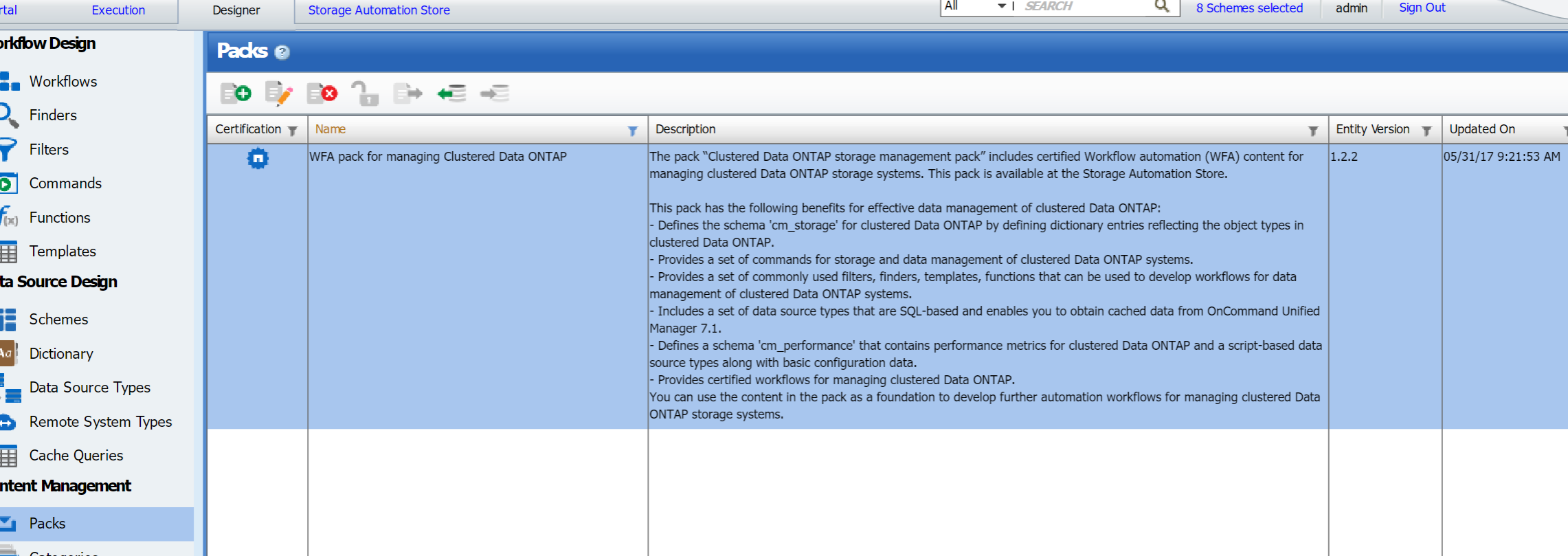The image size is (1568, 556).
Task: Click the Unlock Pack padlock icon
Action: point(365,93)
